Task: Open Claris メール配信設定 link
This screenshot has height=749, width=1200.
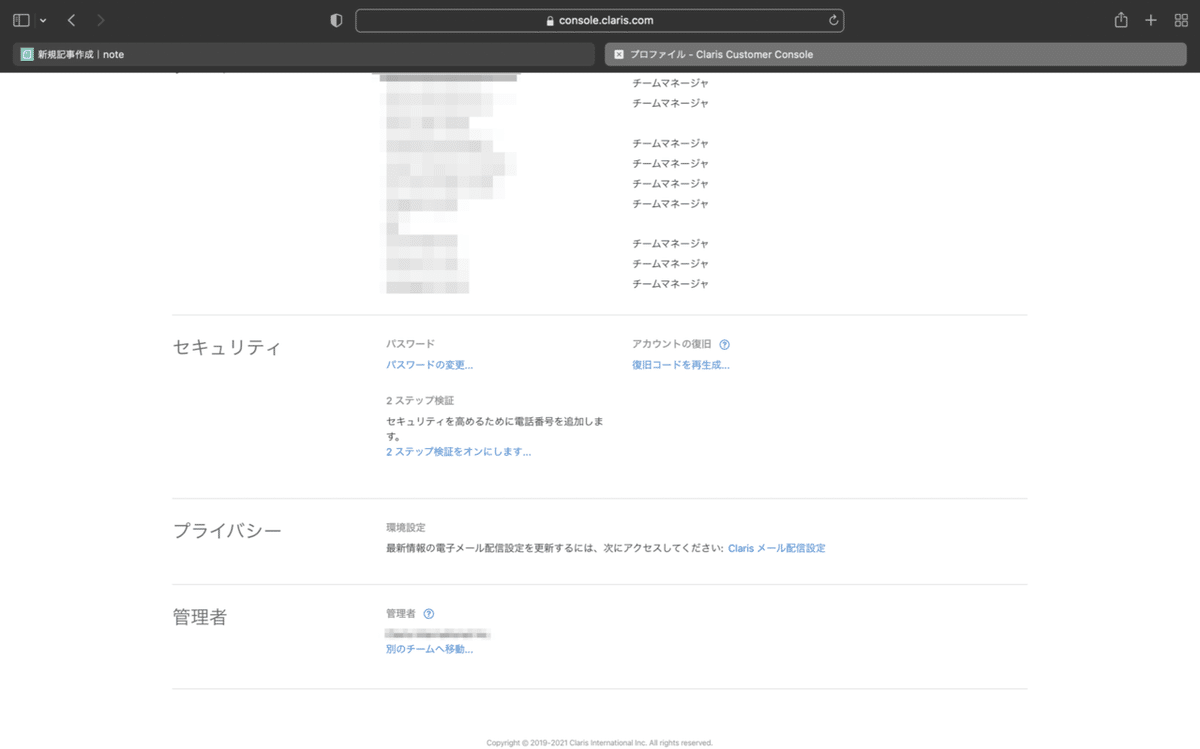Action: [777, 547]
